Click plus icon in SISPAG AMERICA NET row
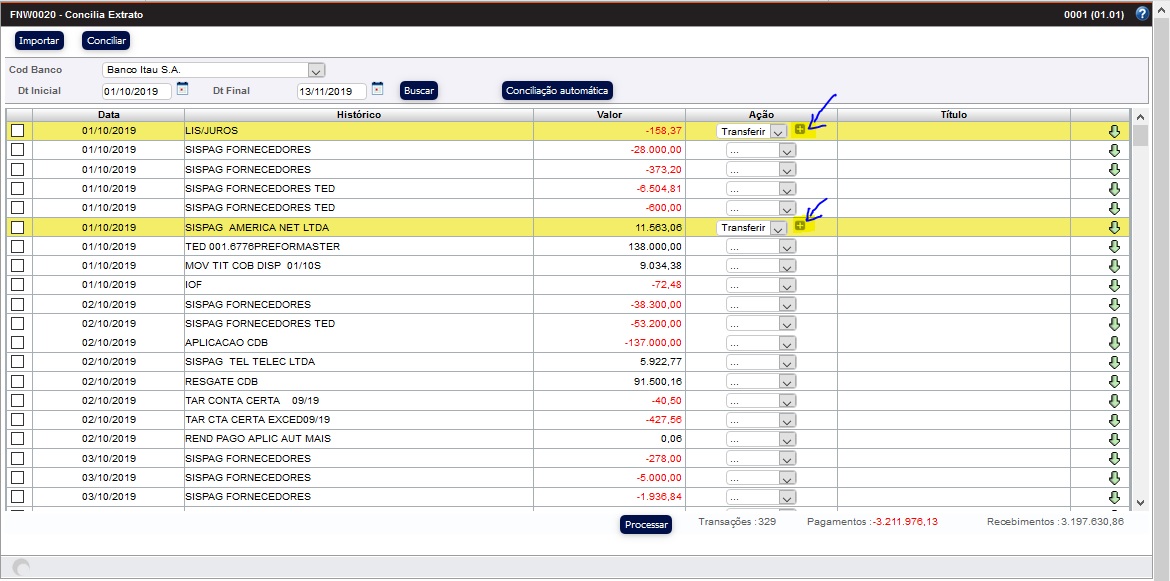Image resolution: width=1170 pixels, height=581 pixels. click(799, 226)
